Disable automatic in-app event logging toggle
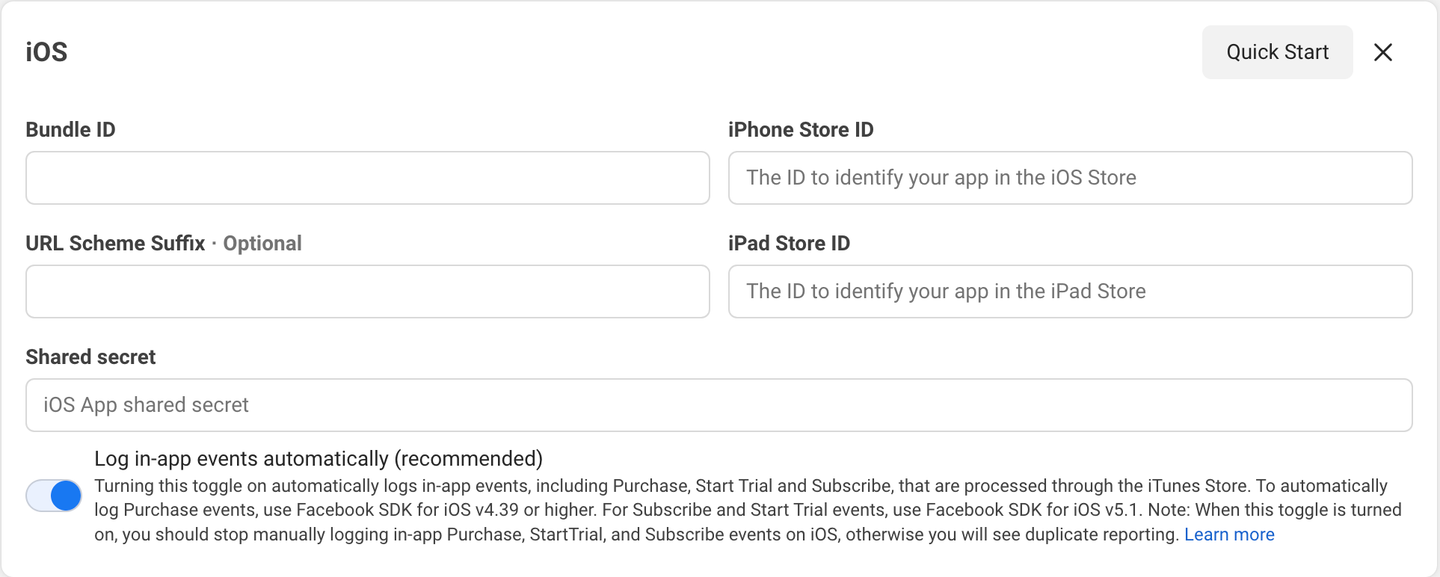Viewport: 1440px width, 577px height. 54,495
